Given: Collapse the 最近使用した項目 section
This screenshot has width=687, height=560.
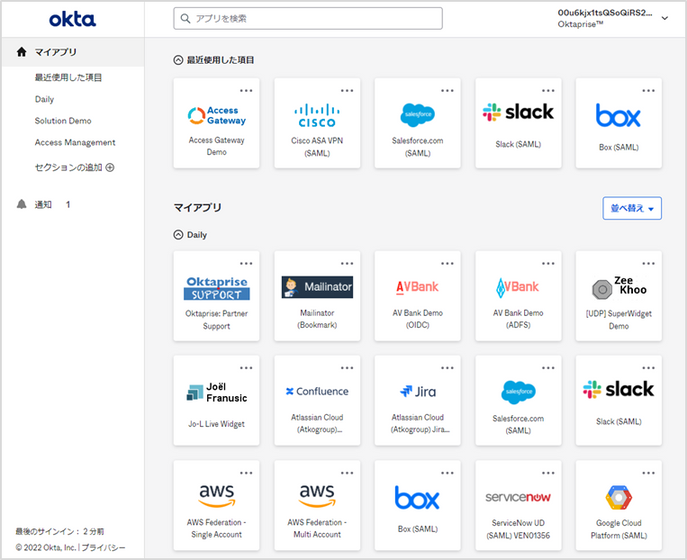Looking at the screenshot, I should click(178, 60).
